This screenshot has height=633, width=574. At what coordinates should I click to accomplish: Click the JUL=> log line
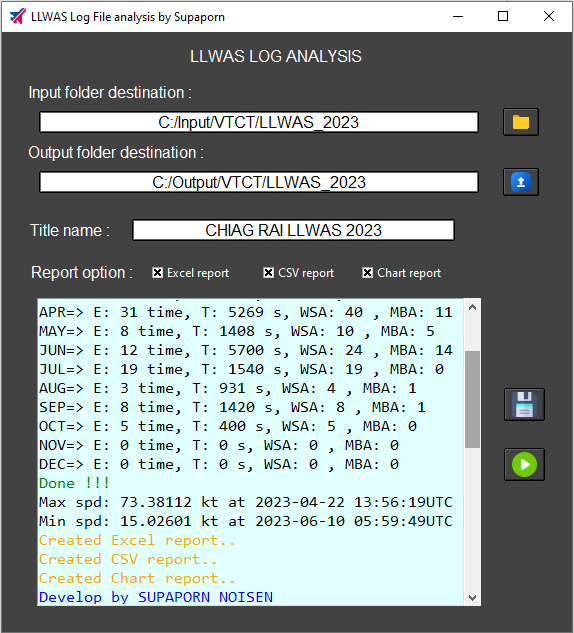241,369
